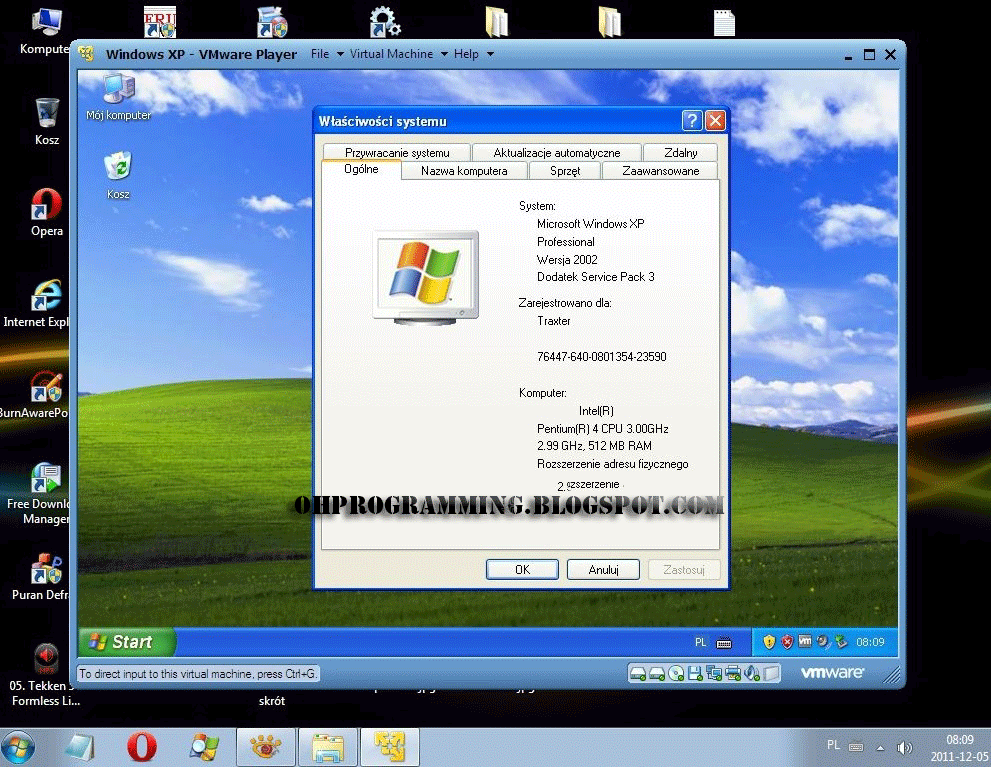Switch to the Przywracanie systemu tab

pos(397,153)
